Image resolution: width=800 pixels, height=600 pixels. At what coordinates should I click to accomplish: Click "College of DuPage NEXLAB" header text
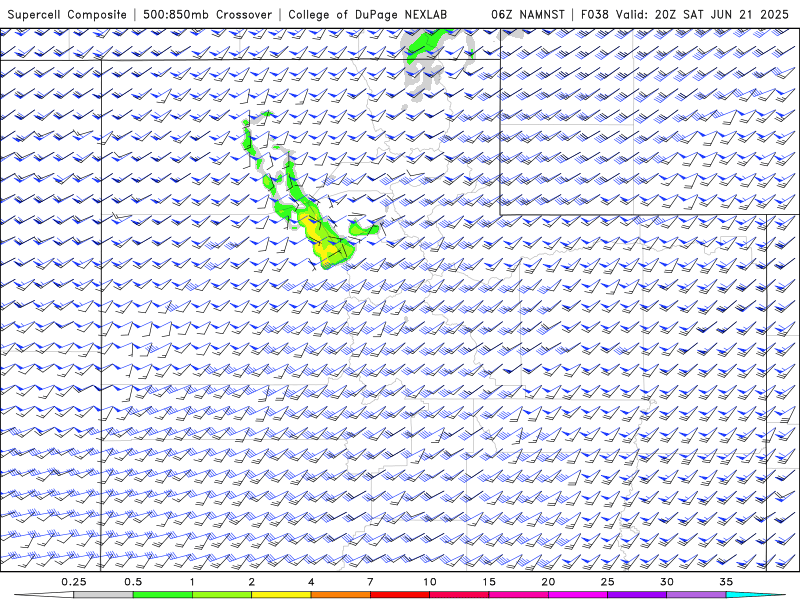pyautogui.click(x=367, y=14)
